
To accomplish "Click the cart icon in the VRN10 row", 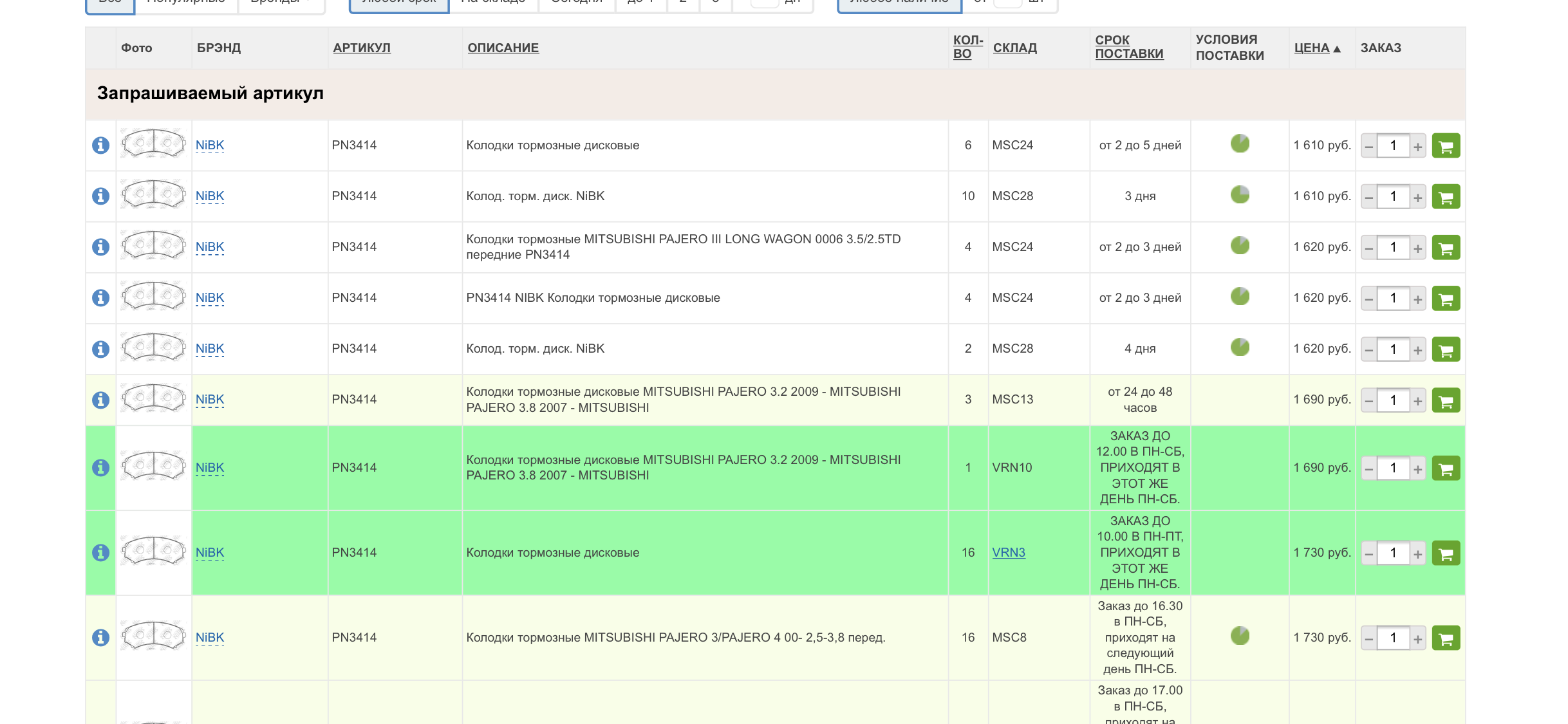I will click(x=1445, y=469).
